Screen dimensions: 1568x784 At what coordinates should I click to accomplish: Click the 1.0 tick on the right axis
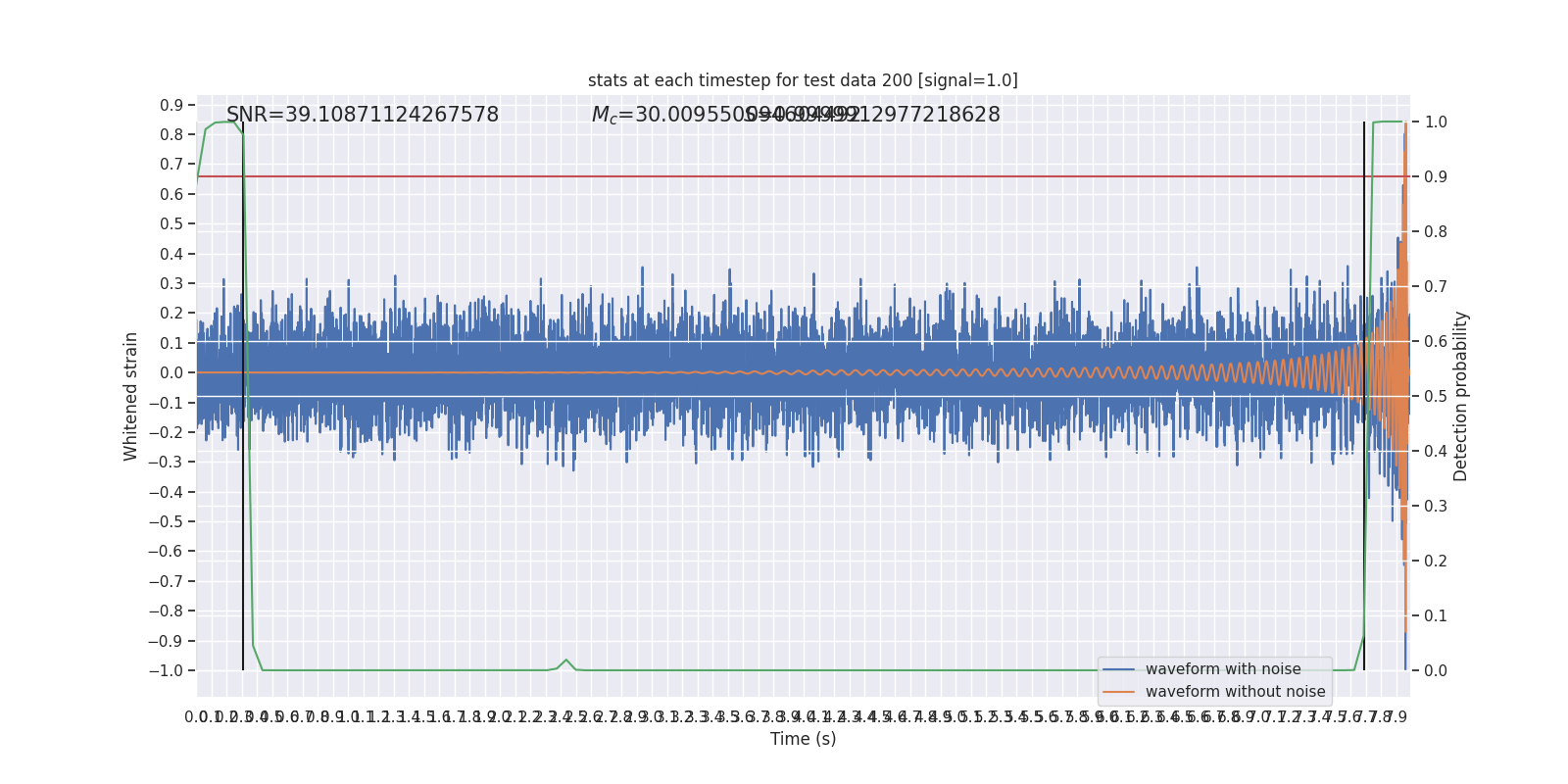1436,122
